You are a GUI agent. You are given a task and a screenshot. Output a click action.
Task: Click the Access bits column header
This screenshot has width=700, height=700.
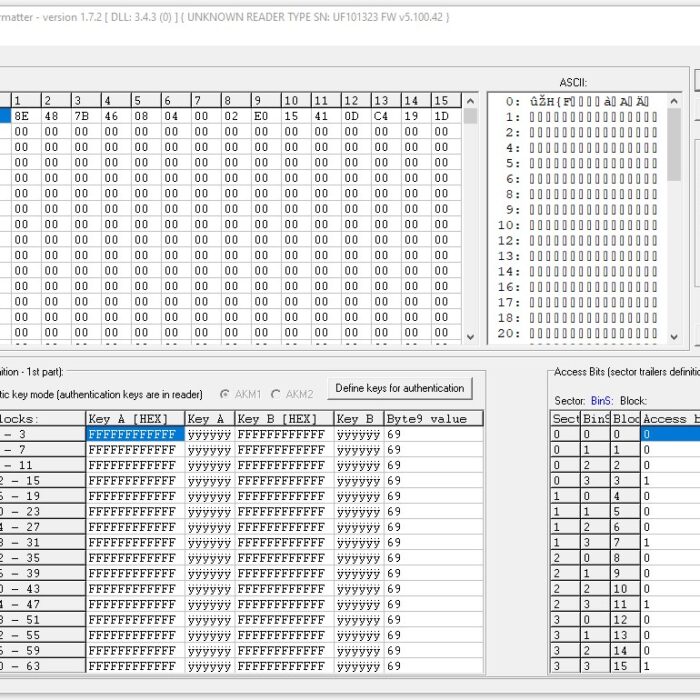(x=671, y=419)
